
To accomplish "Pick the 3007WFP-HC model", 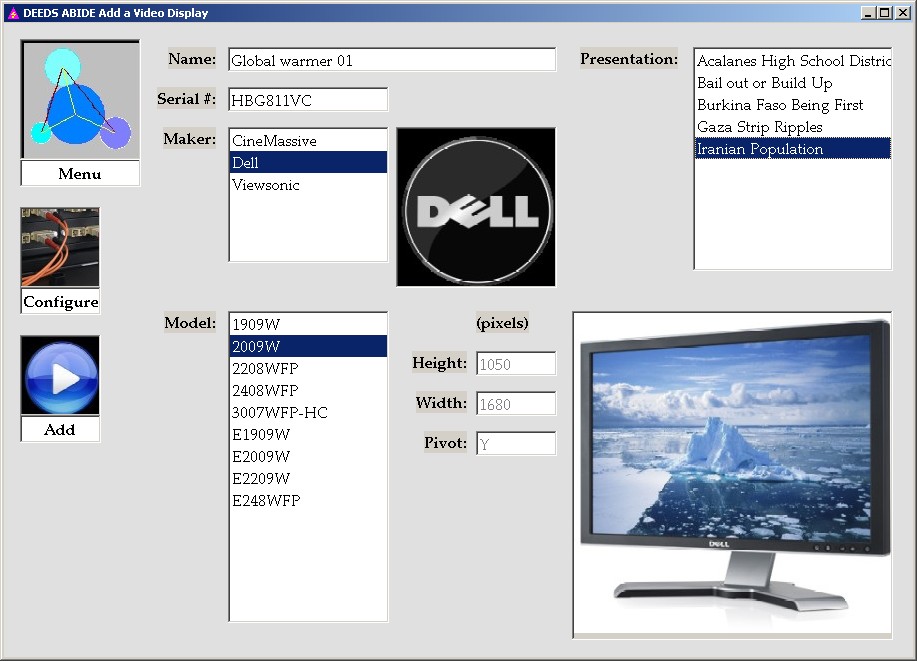I will tap(280, 413).
